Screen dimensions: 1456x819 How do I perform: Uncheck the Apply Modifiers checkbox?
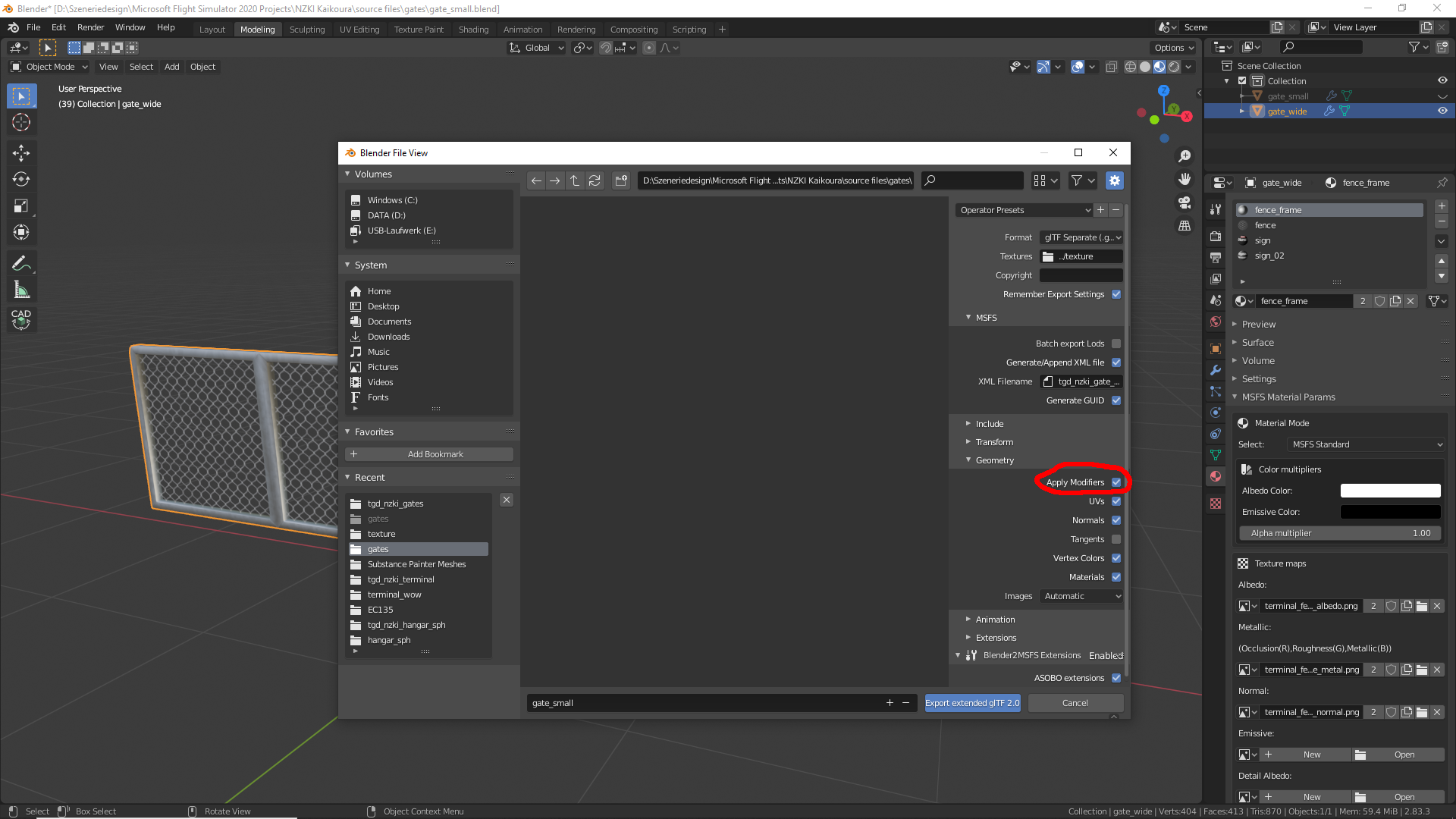(1116, 482)
